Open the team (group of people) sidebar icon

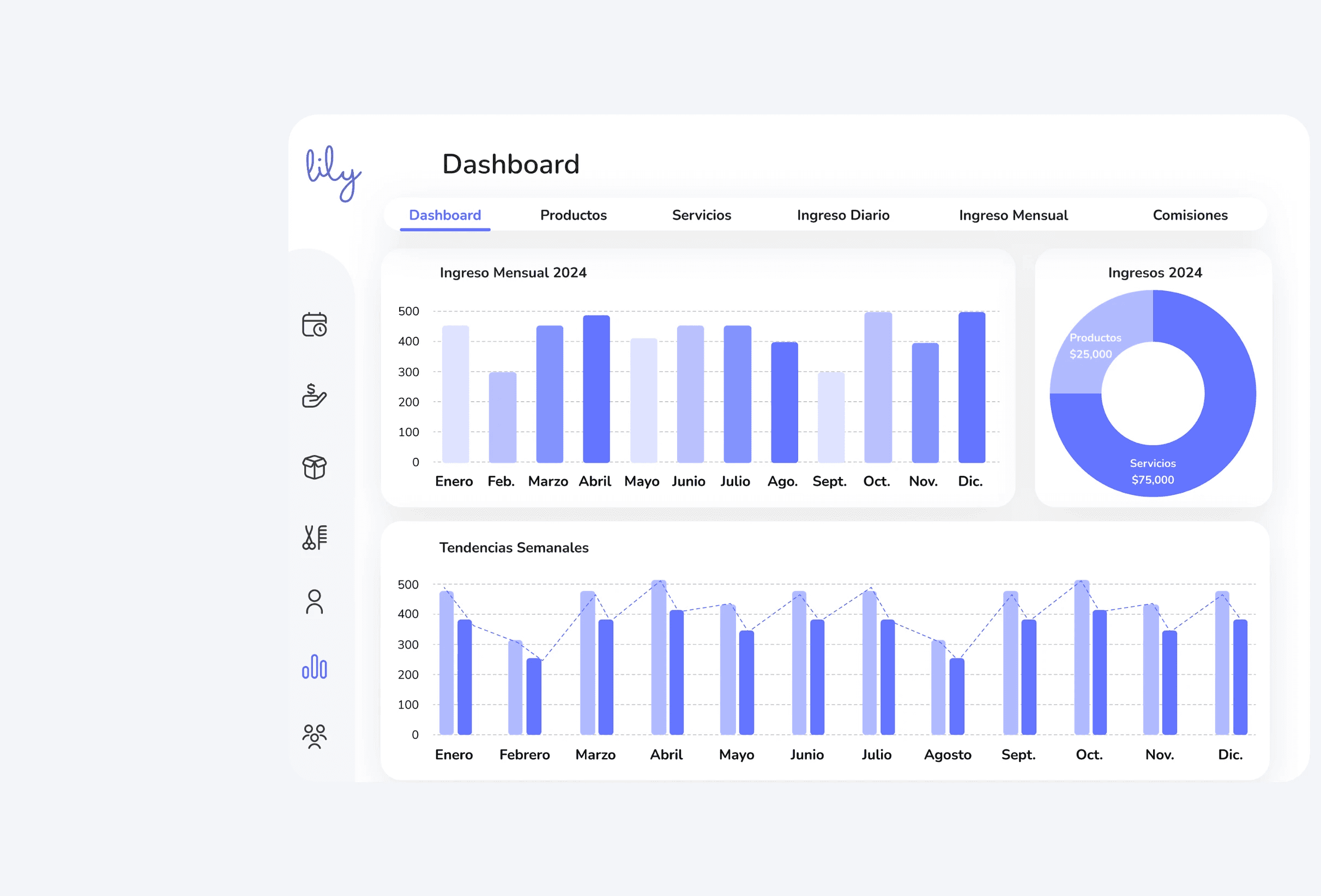click(x=315, y=736)
